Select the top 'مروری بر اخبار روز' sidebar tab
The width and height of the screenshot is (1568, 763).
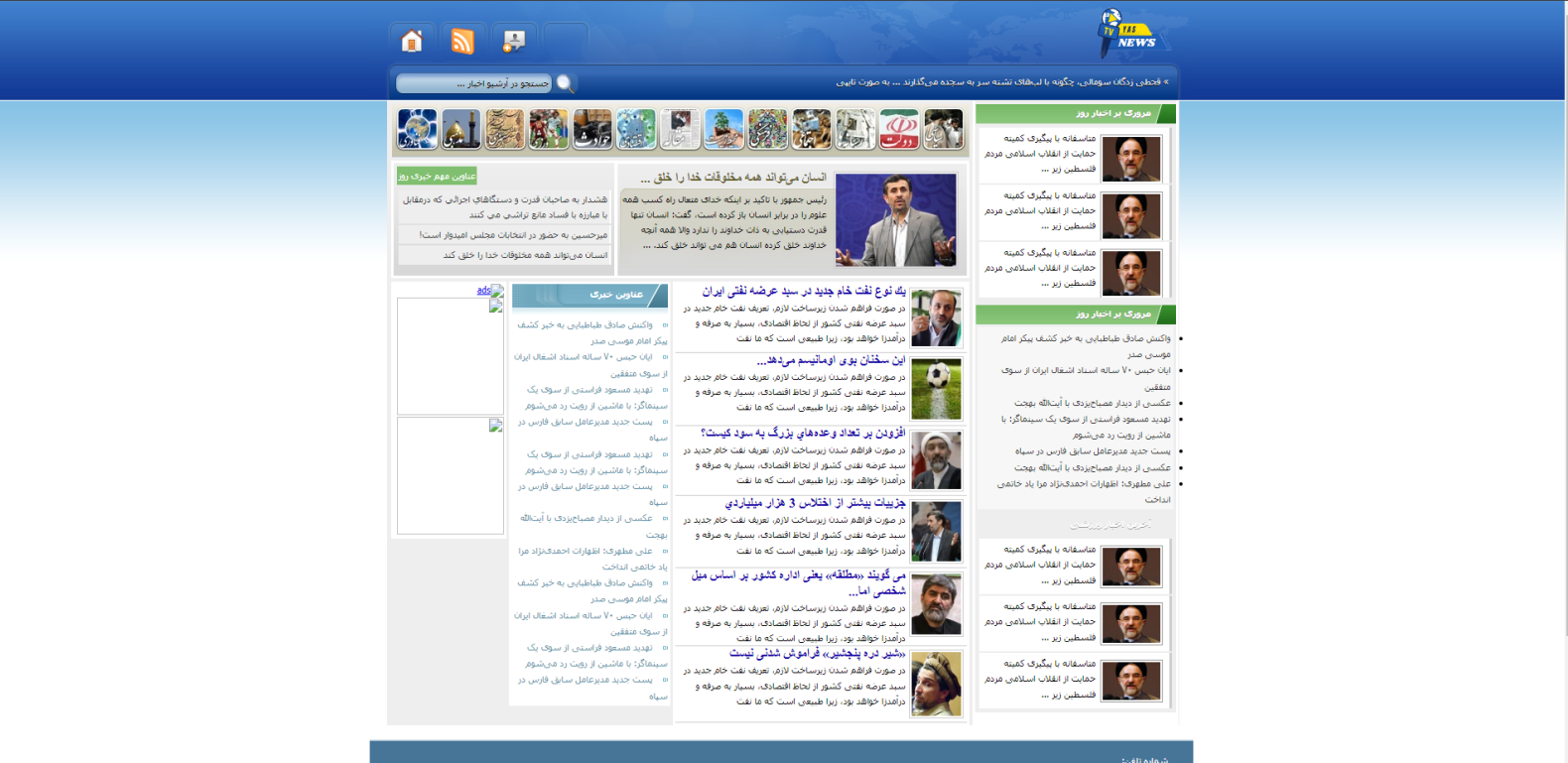(x=1112, y=113)
